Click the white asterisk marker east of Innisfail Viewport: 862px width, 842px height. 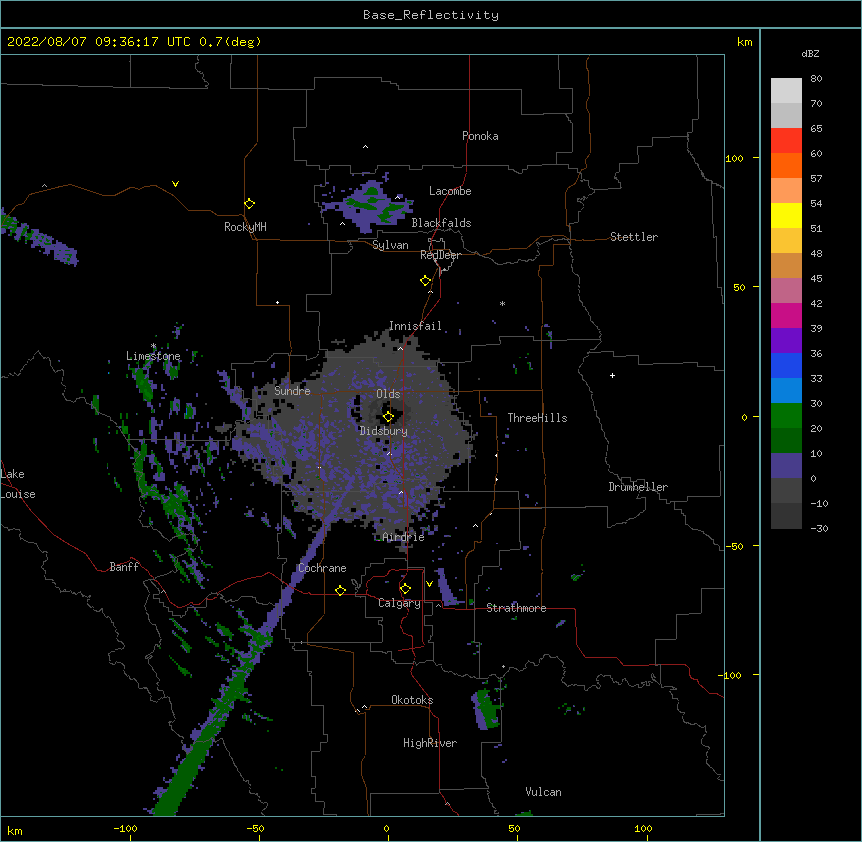tap(502, 303)
